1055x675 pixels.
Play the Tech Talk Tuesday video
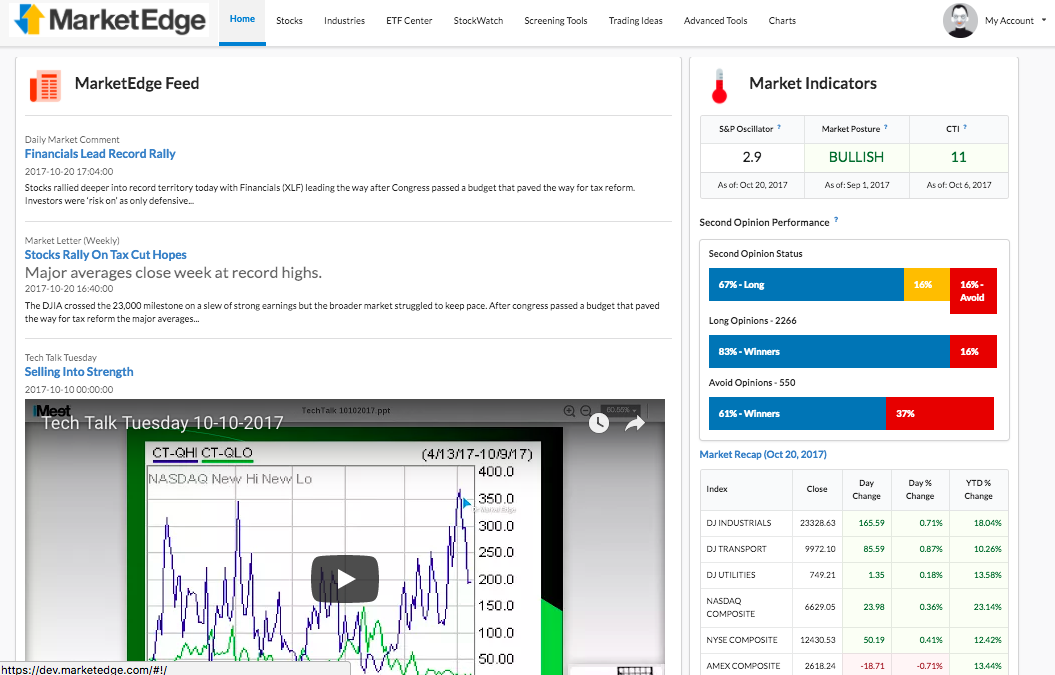[x=344, y=579]
